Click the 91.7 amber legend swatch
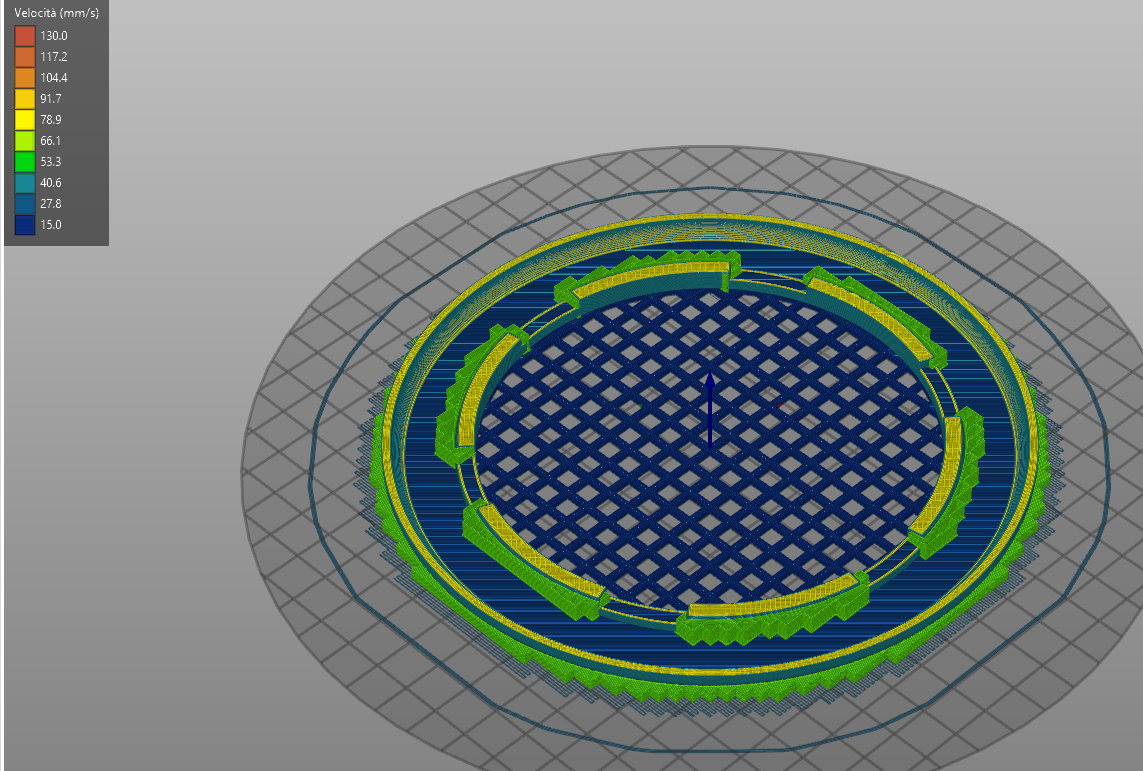The width and height of the screenshot is (1143, 771). (x=25, y=98)
